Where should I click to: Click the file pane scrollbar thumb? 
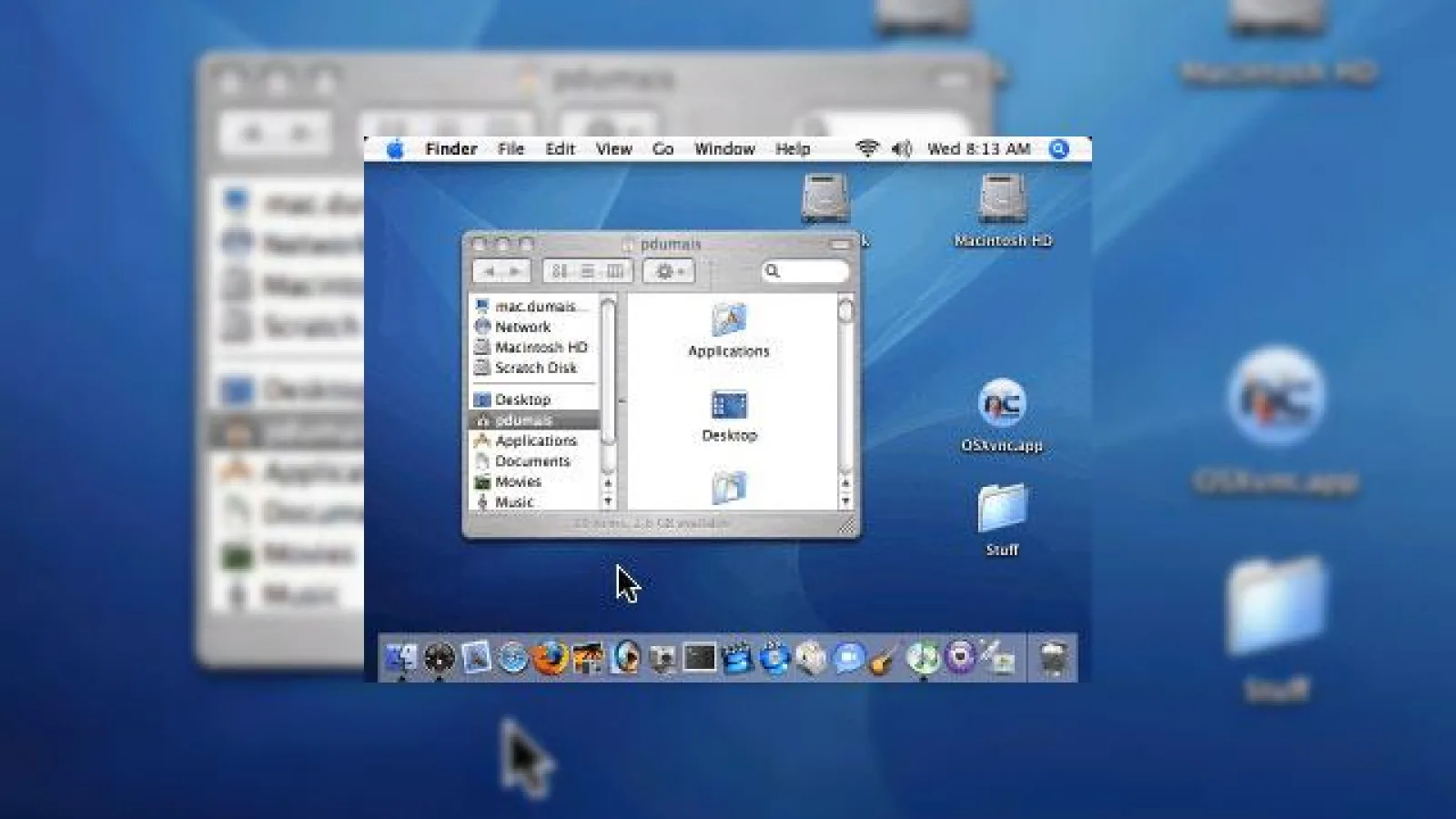(845, 310)
